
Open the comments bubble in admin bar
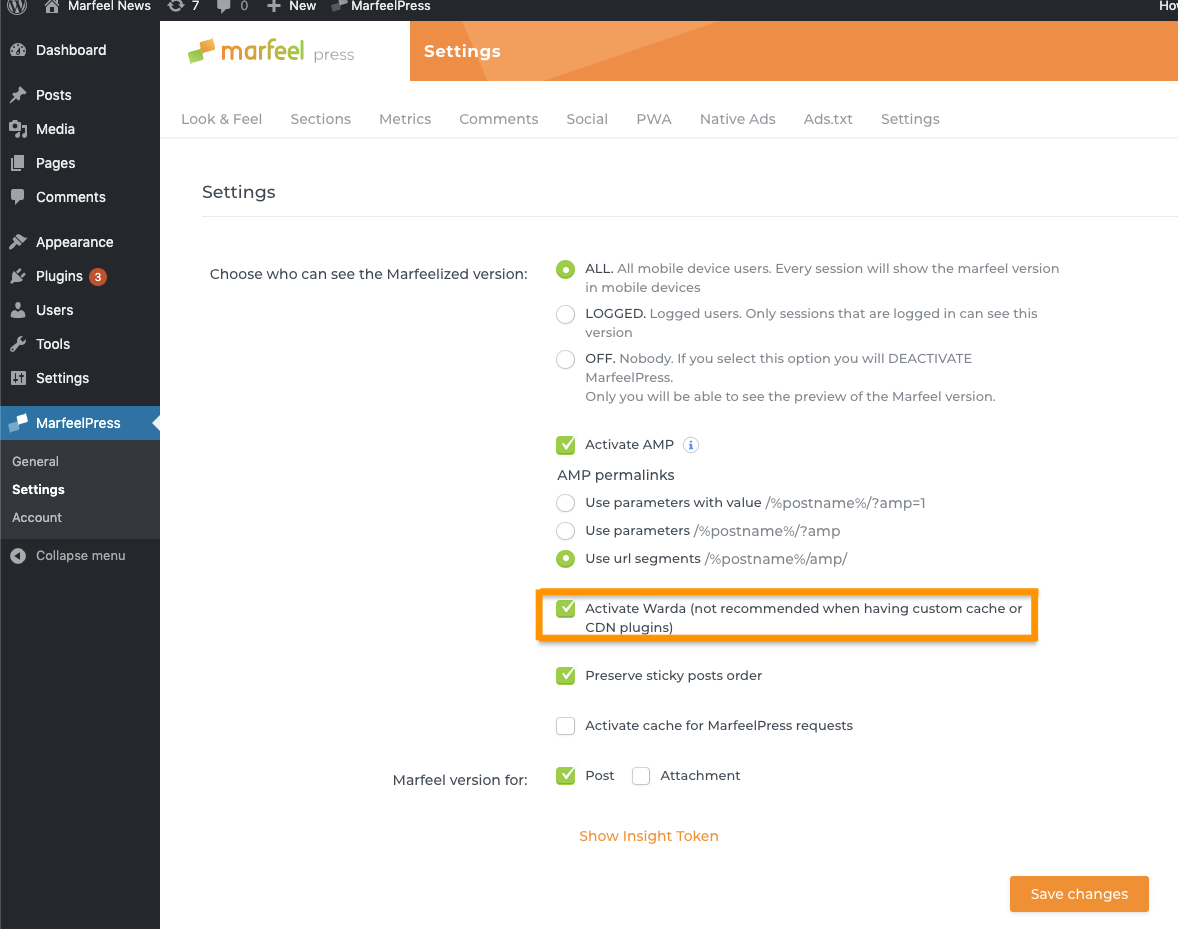pyautogui.click(x=224, y=6)
